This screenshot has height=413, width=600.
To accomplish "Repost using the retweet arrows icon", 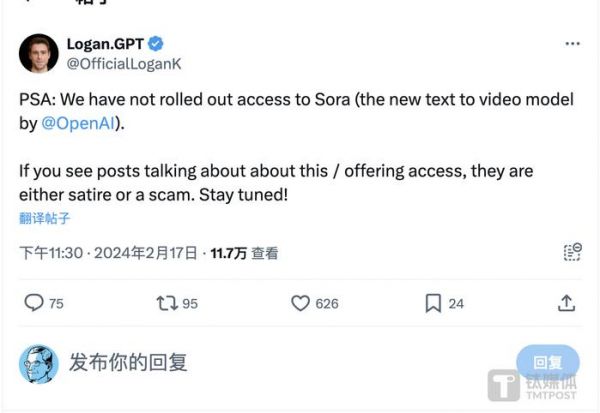I will pyautogui.click(x=167, y=303).
